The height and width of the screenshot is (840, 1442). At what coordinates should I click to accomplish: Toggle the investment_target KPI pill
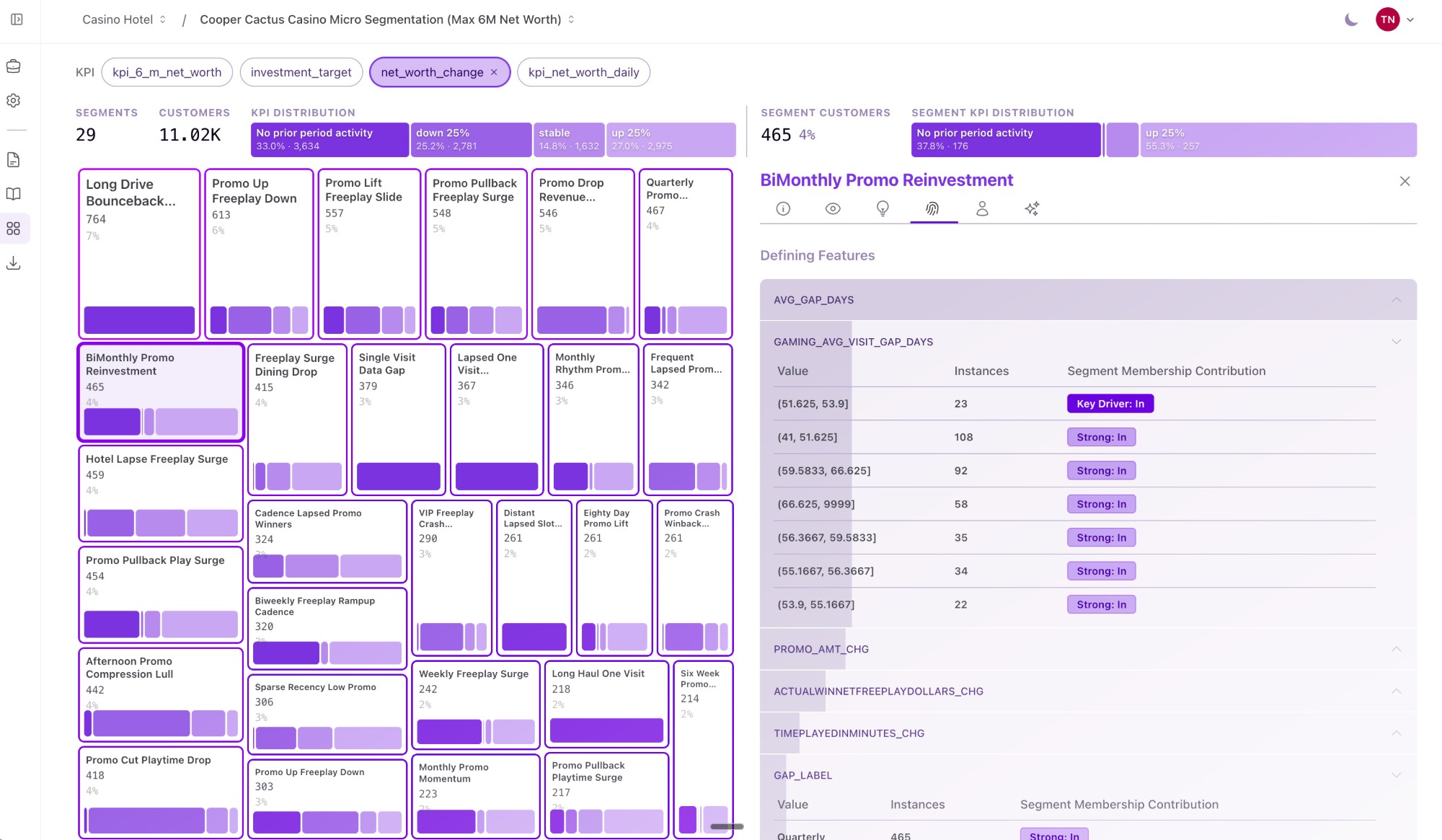click(301, 72)
